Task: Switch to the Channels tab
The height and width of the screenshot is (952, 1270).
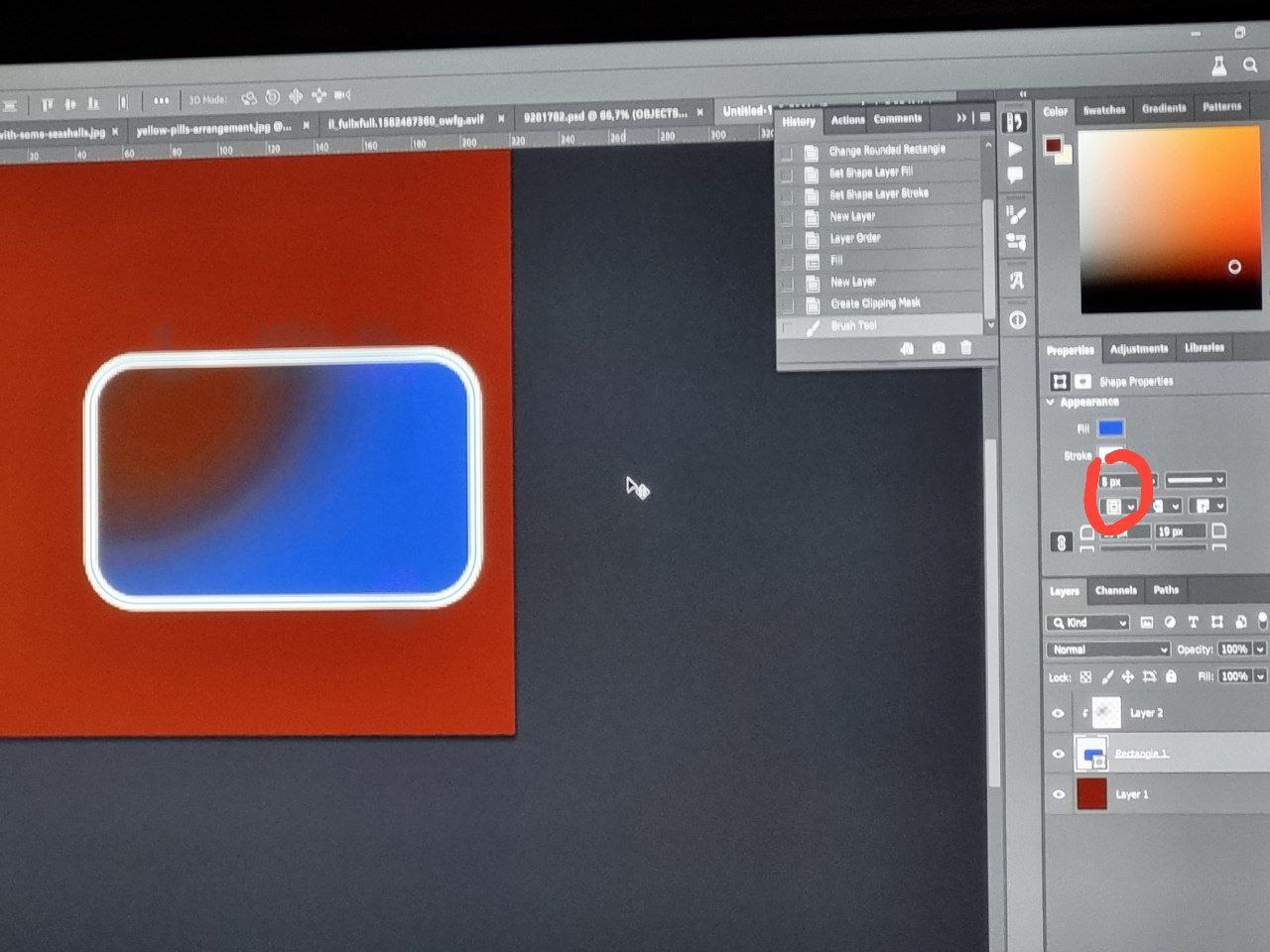Action: pyautogui.click(x=1115, y=590)
